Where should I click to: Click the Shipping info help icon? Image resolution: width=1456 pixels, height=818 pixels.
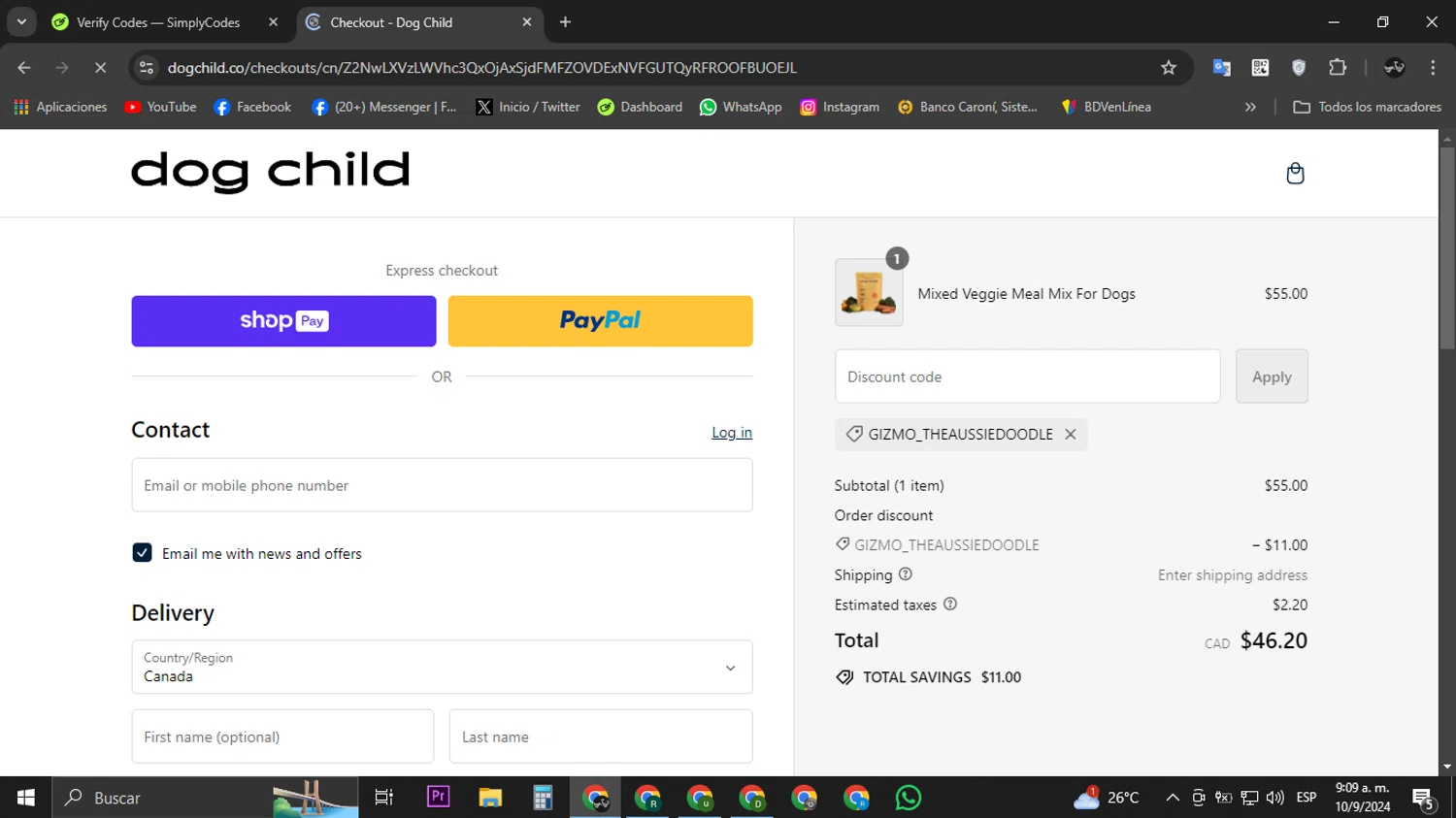(906, 574)
